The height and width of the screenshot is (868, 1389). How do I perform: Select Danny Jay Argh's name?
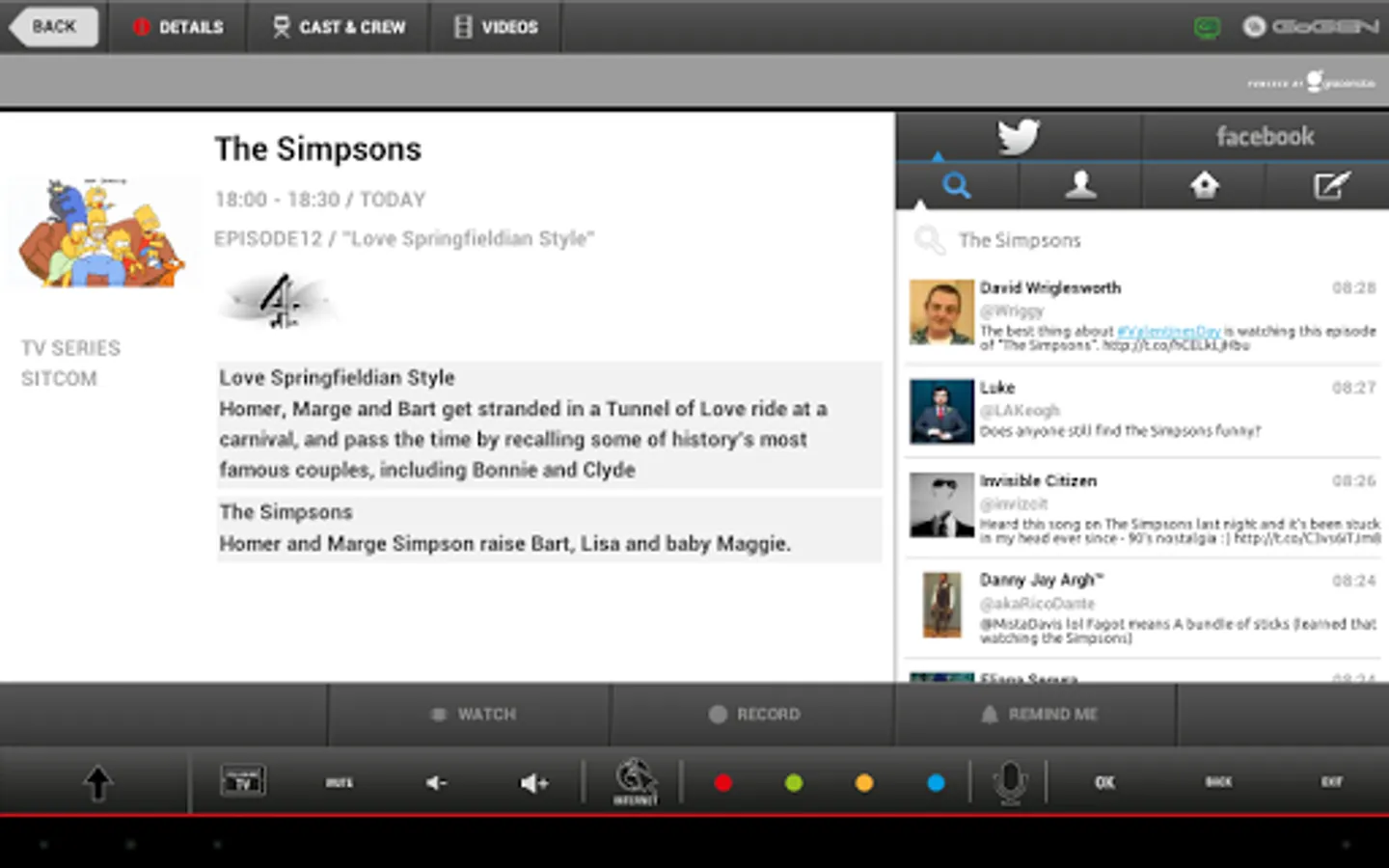tap(1042, 580)
